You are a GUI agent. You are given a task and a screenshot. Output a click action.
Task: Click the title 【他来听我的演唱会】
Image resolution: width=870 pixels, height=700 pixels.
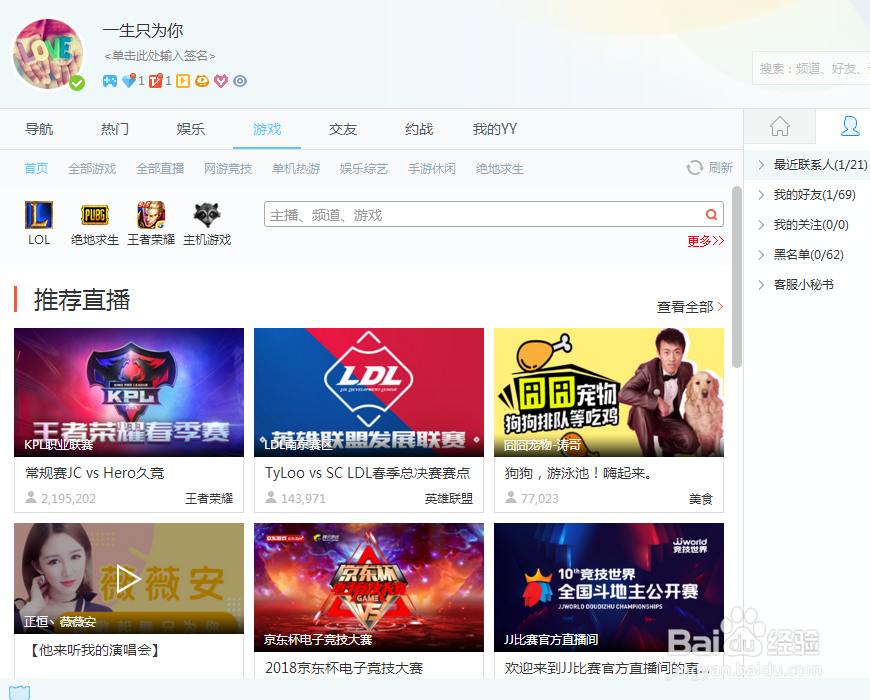(x=95, y=650)
